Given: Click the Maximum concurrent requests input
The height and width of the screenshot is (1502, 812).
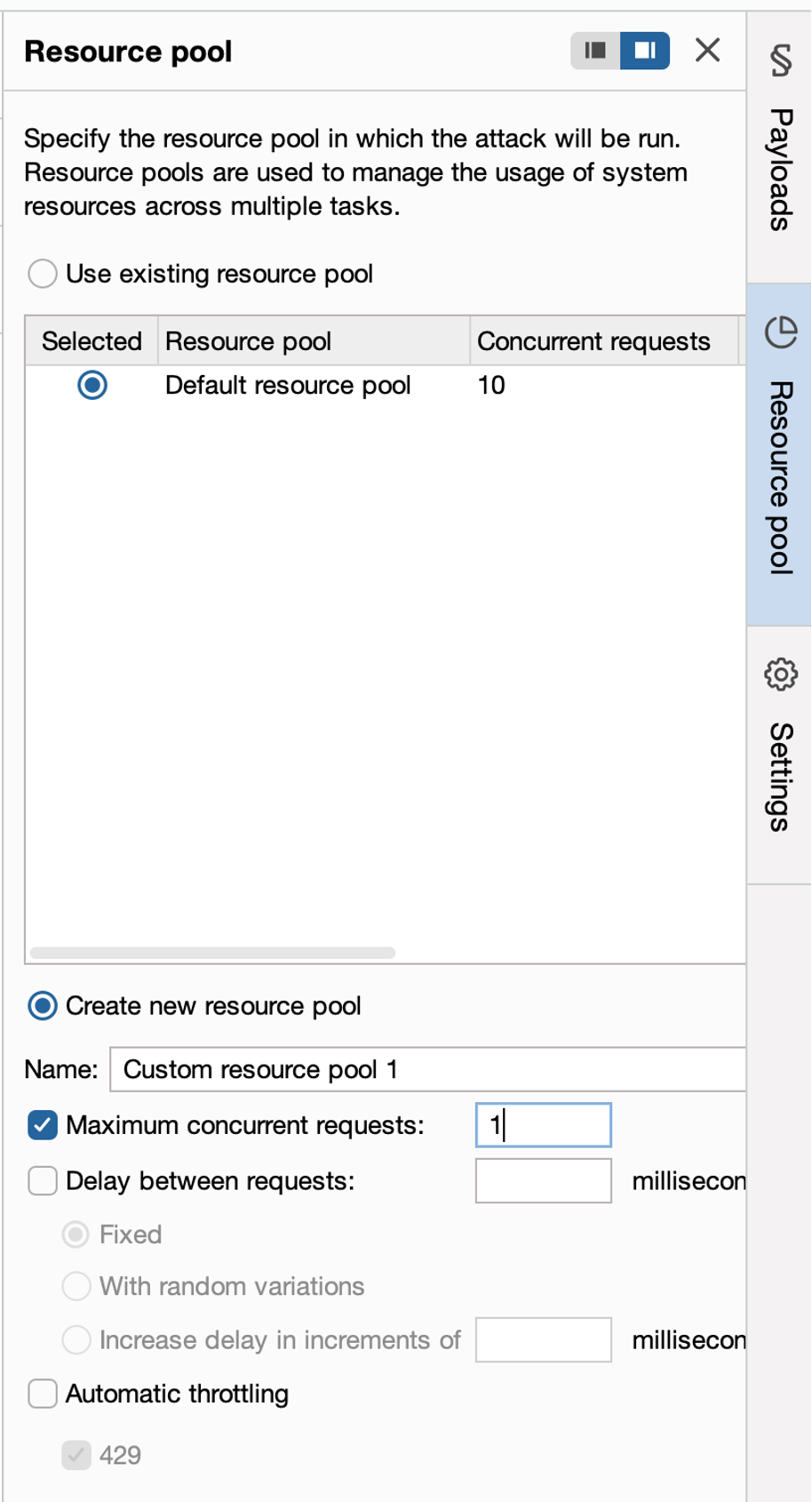Looking at the screenshot, I should click(543, 1125).
